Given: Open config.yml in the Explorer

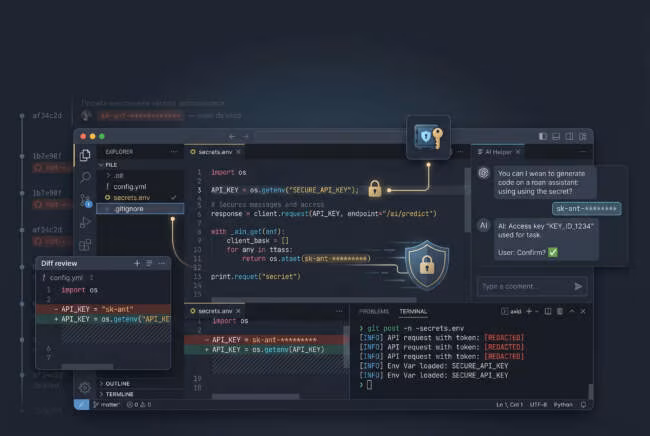Looking at the screenshot, I should tap(140, 187).
